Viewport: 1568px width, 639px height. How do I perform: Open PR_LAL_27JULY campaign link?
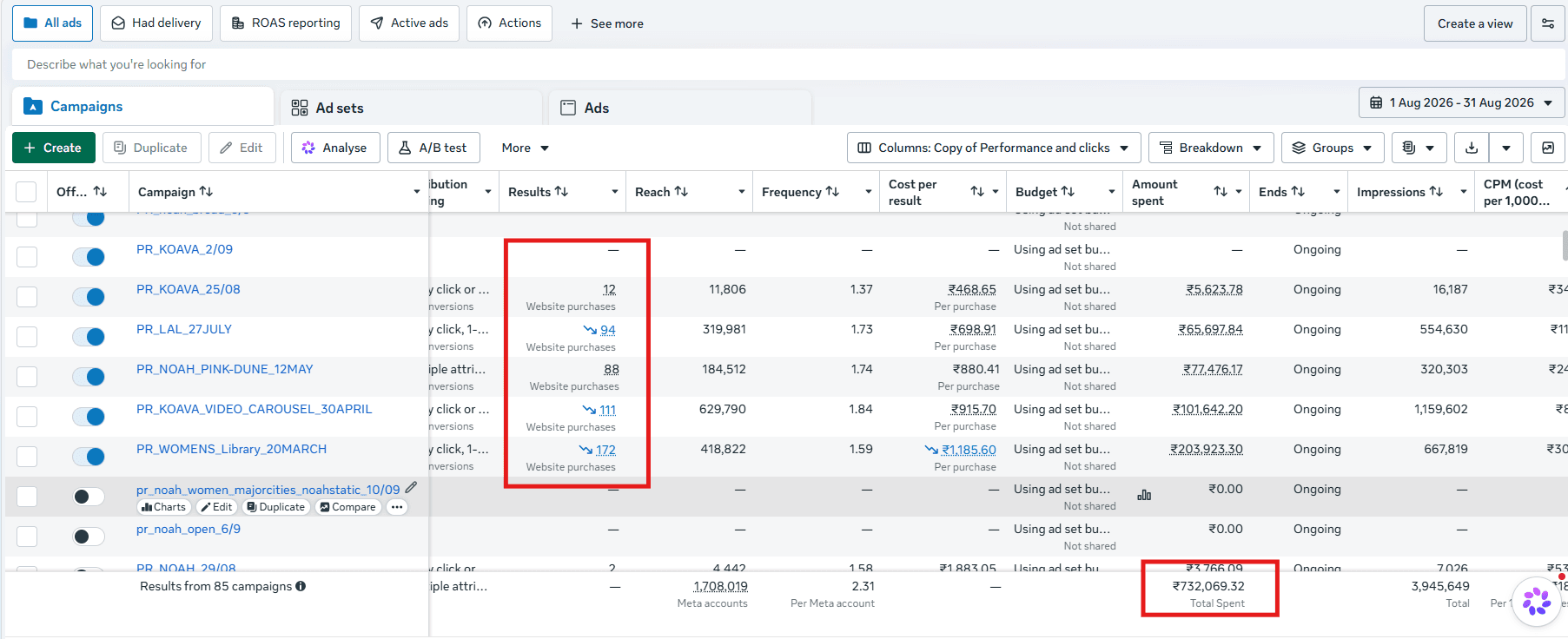(184, 329)
